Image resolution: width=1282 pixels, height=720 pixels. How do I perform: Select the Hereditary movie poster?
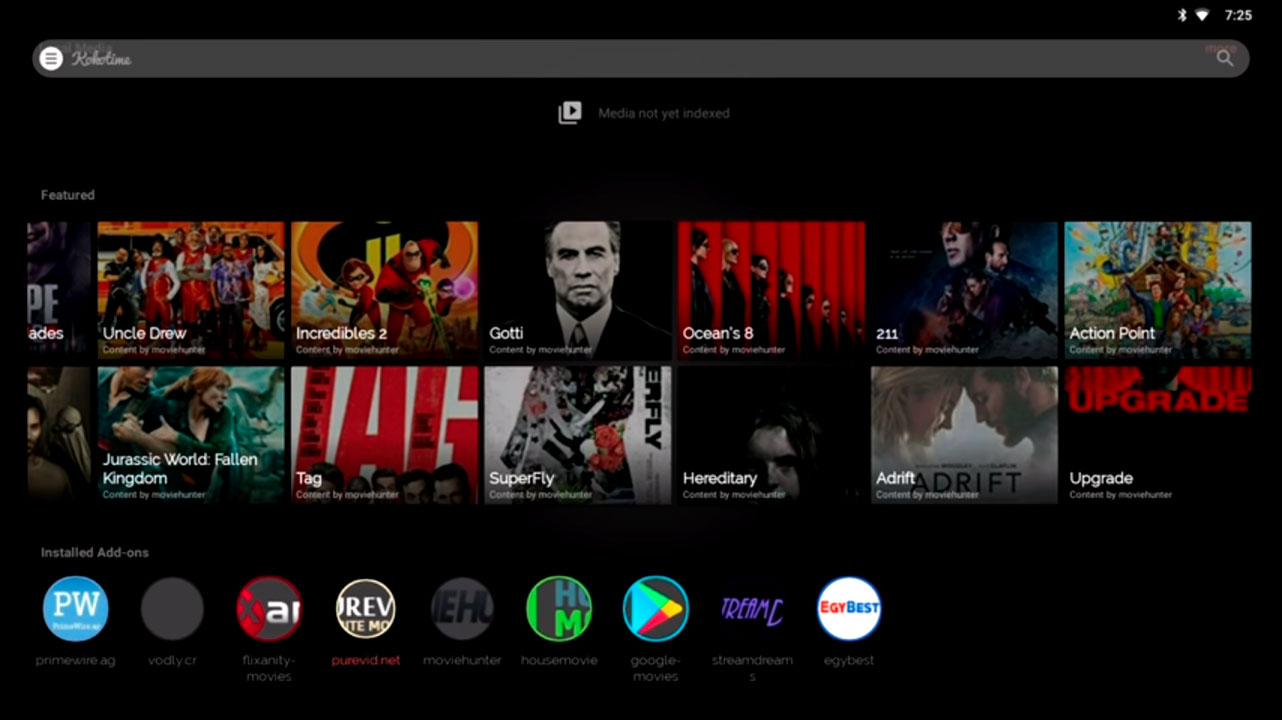coord(772,435)
